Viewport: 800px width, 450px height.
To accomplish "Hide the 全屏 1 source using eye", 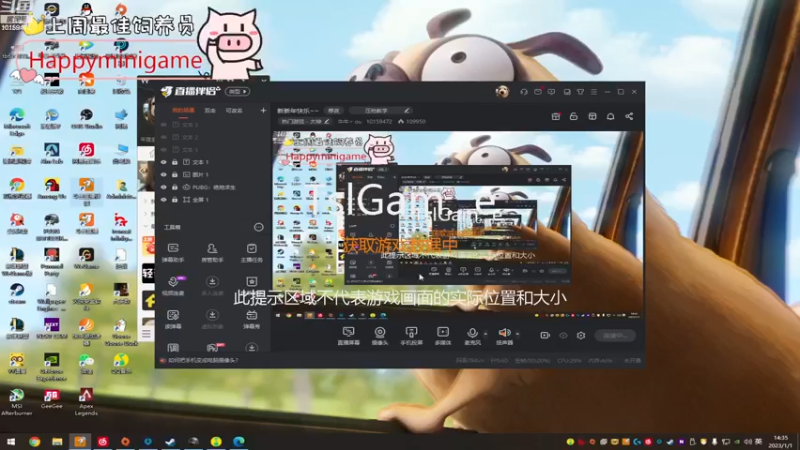I will tap(163, 200).
